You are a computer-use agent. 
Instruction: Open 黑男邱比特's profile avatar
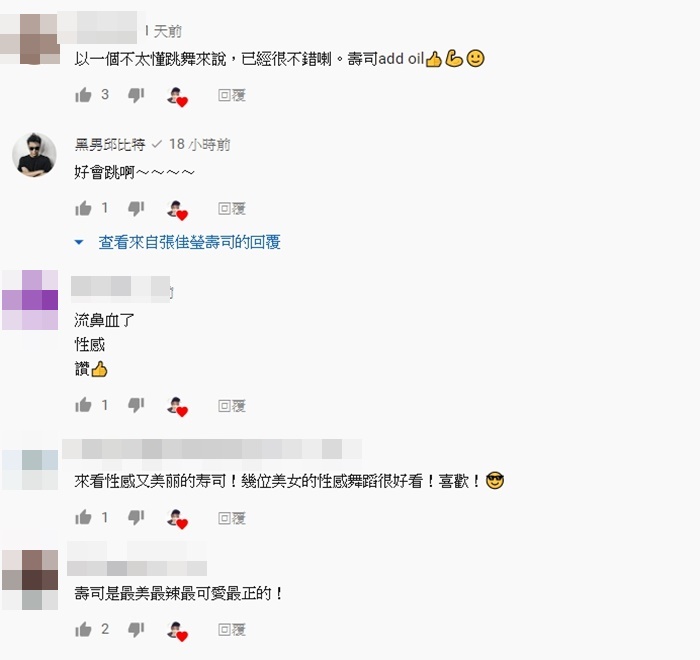tap(34, 155)
